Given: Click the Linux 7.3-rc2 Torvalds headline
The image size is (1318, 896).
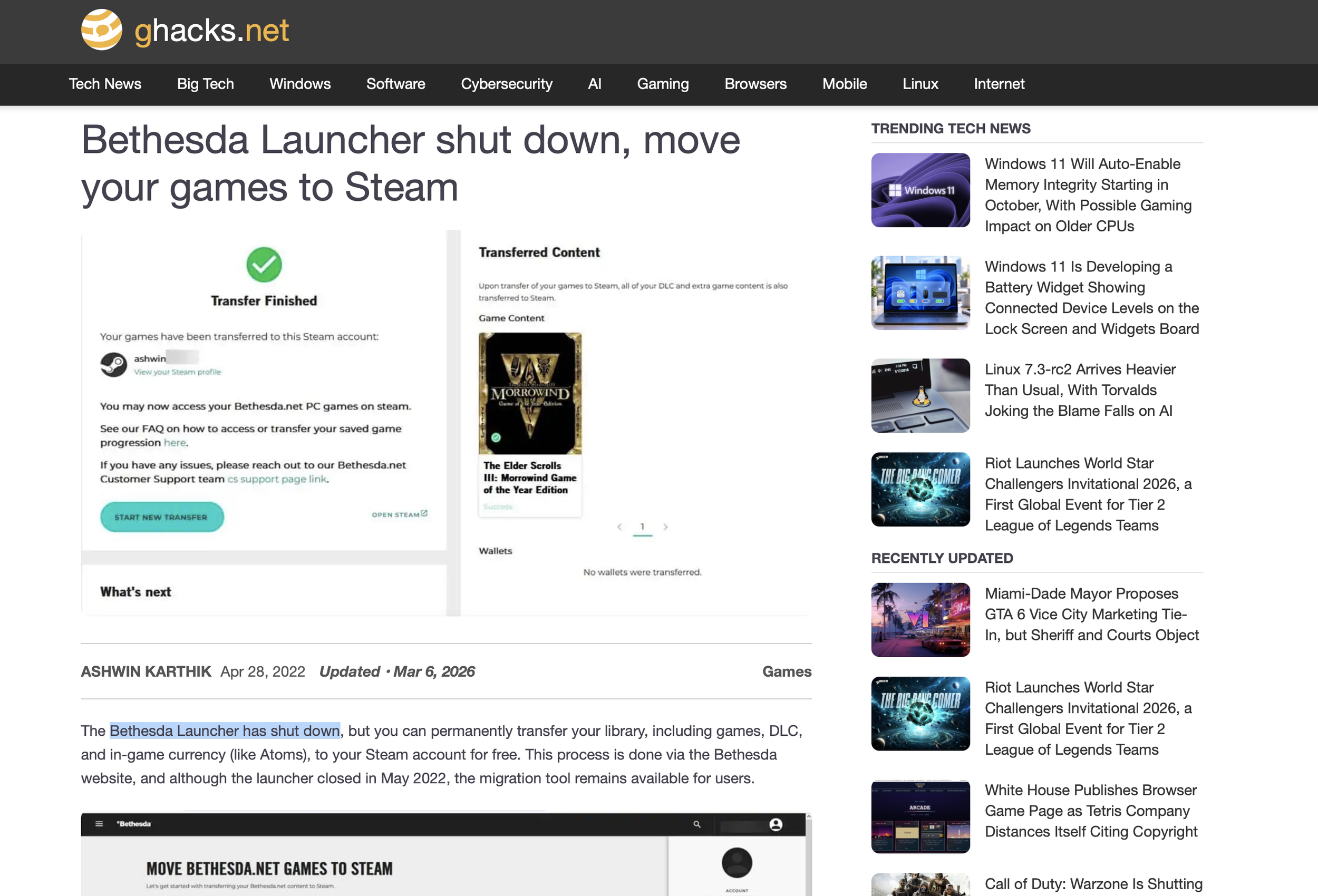Looking at the screenshot, I should tap(1080, 390).
